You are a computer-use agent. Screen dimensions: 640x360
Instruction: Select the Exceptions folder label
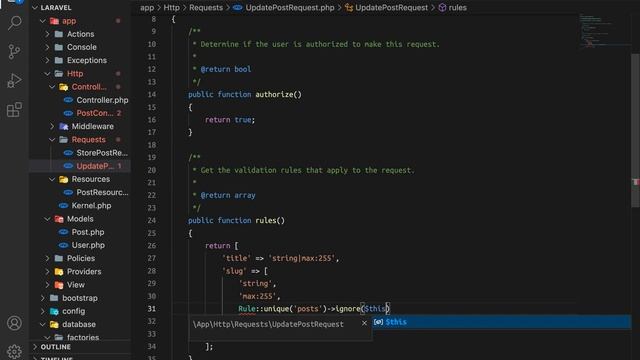pyautogui.click(x=87, y=60)
